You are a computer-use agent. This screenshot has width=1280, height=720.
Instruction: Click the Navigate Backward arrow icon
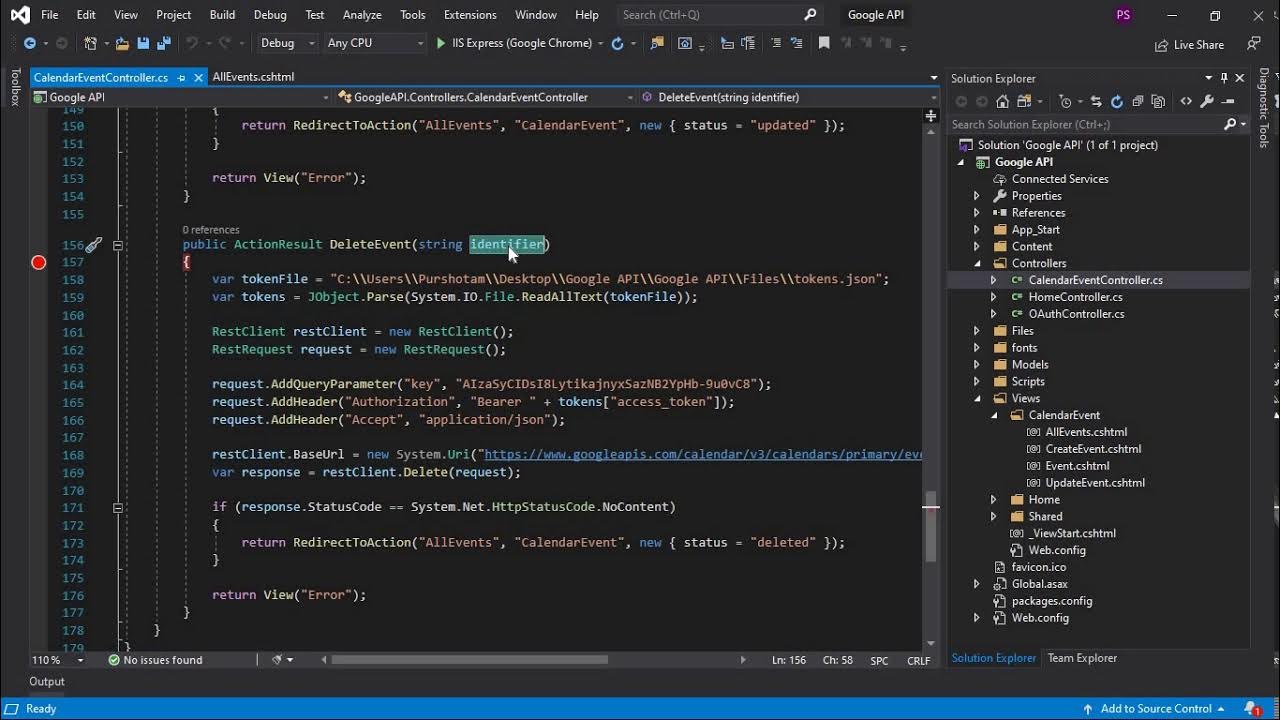point(29,43)
